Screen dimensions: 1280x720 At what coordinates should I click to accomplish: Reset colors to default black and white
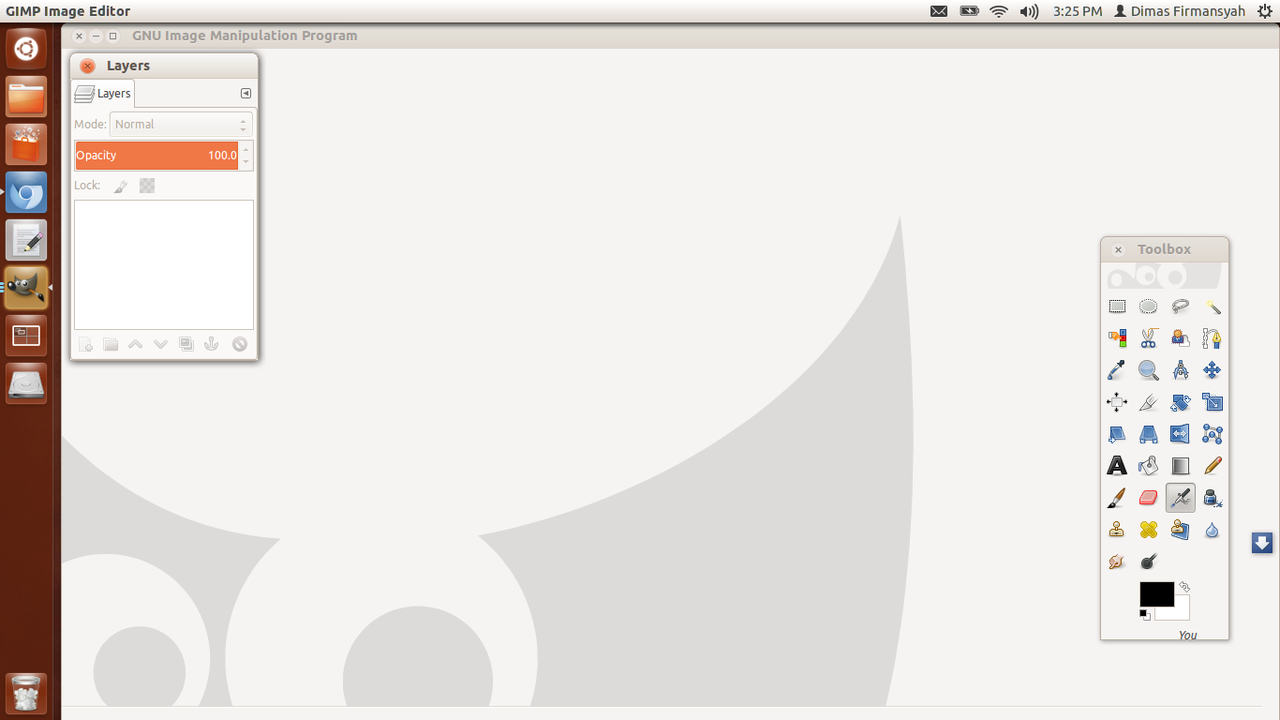(x=1145, y=615)
